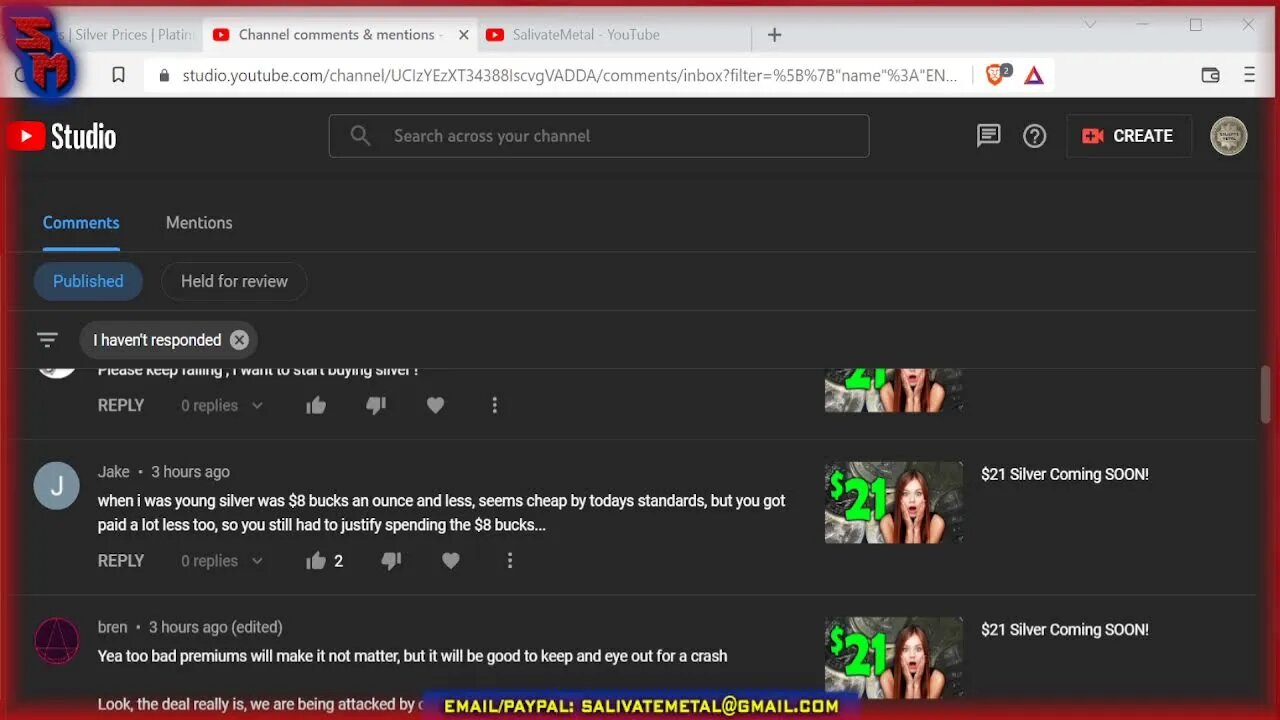Click the studio.youtube.com address bar URL
This screenshot has width=1280, height=720.
tap(570, 75)
